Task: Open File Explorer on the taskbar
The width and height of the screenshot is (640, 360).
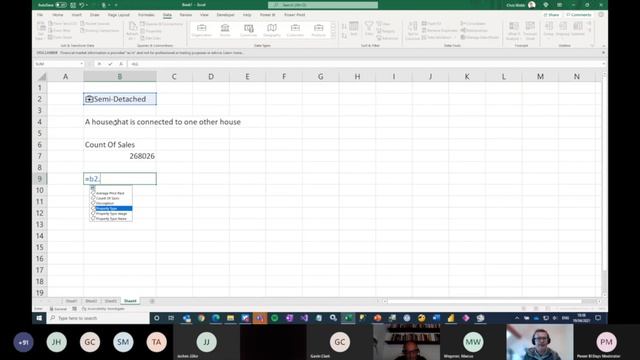Action: 230,318
